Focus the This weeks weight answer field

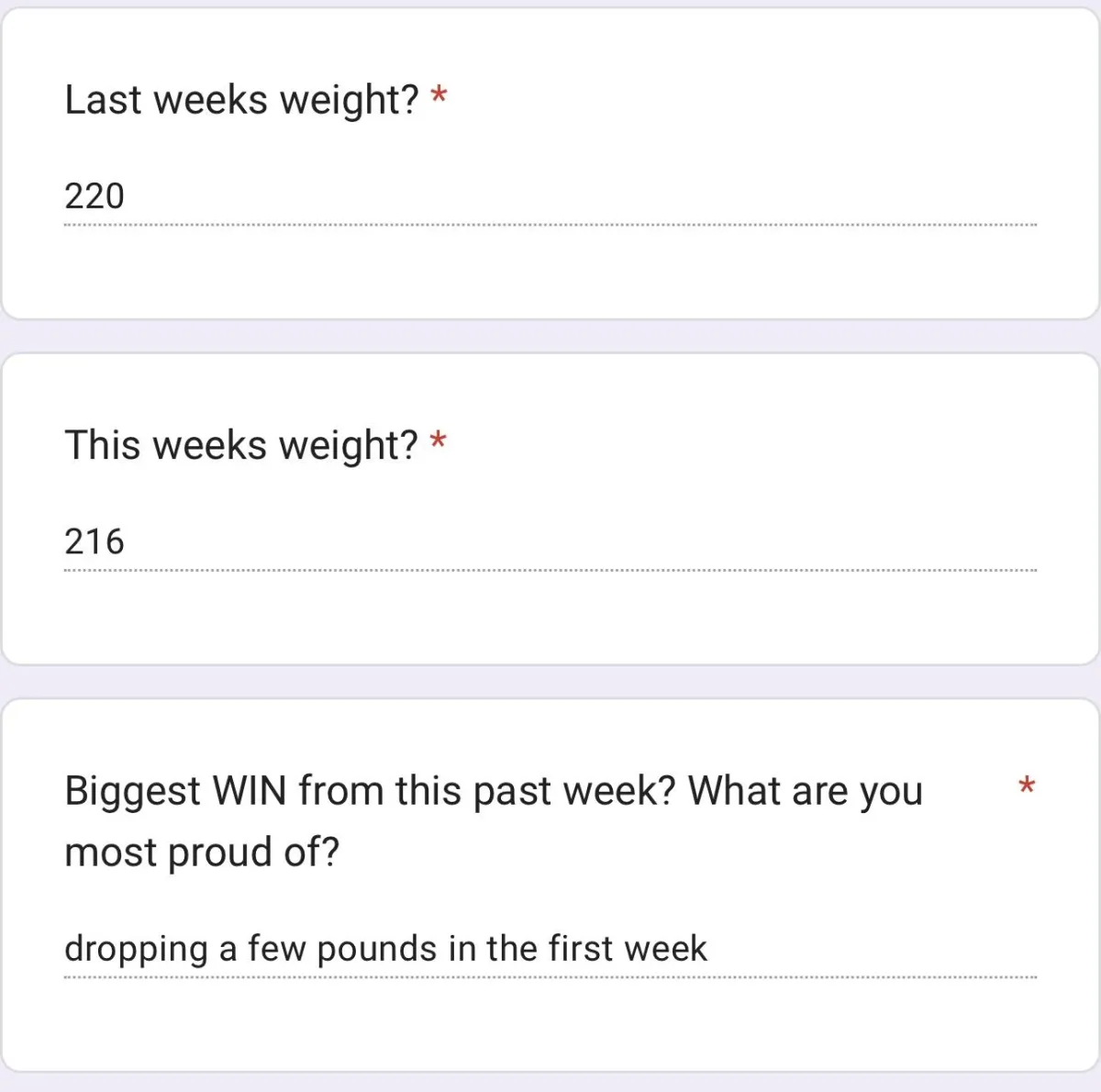point(550,543)
